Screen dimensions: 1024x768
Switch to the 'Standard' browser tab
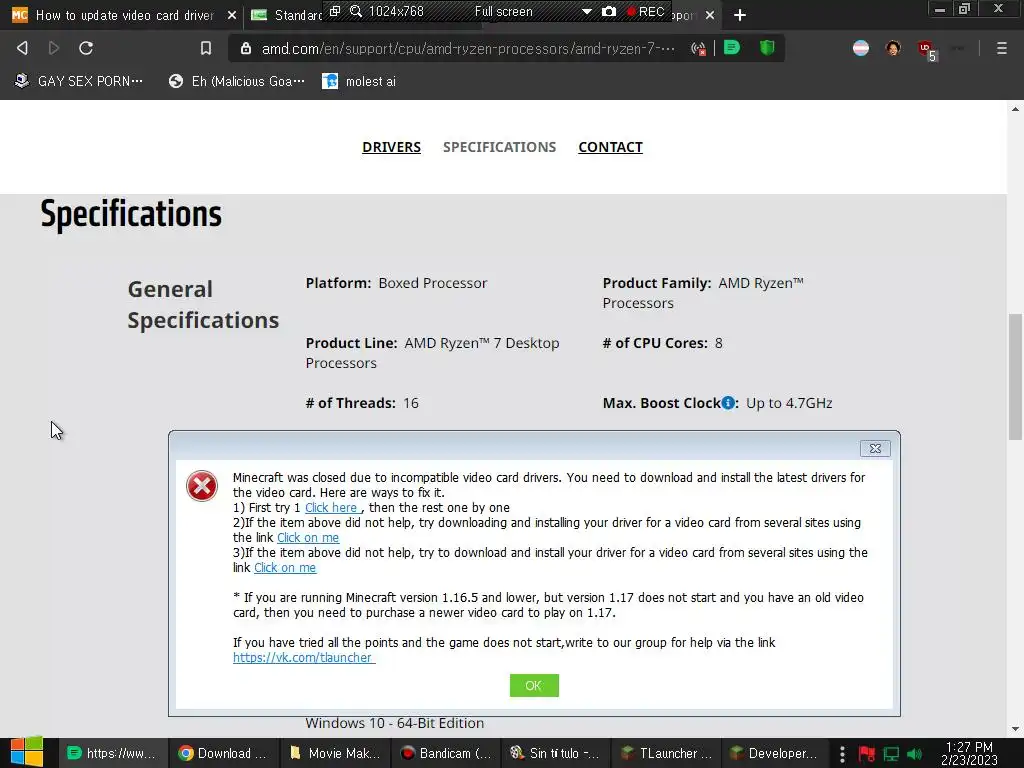(287, 15)
